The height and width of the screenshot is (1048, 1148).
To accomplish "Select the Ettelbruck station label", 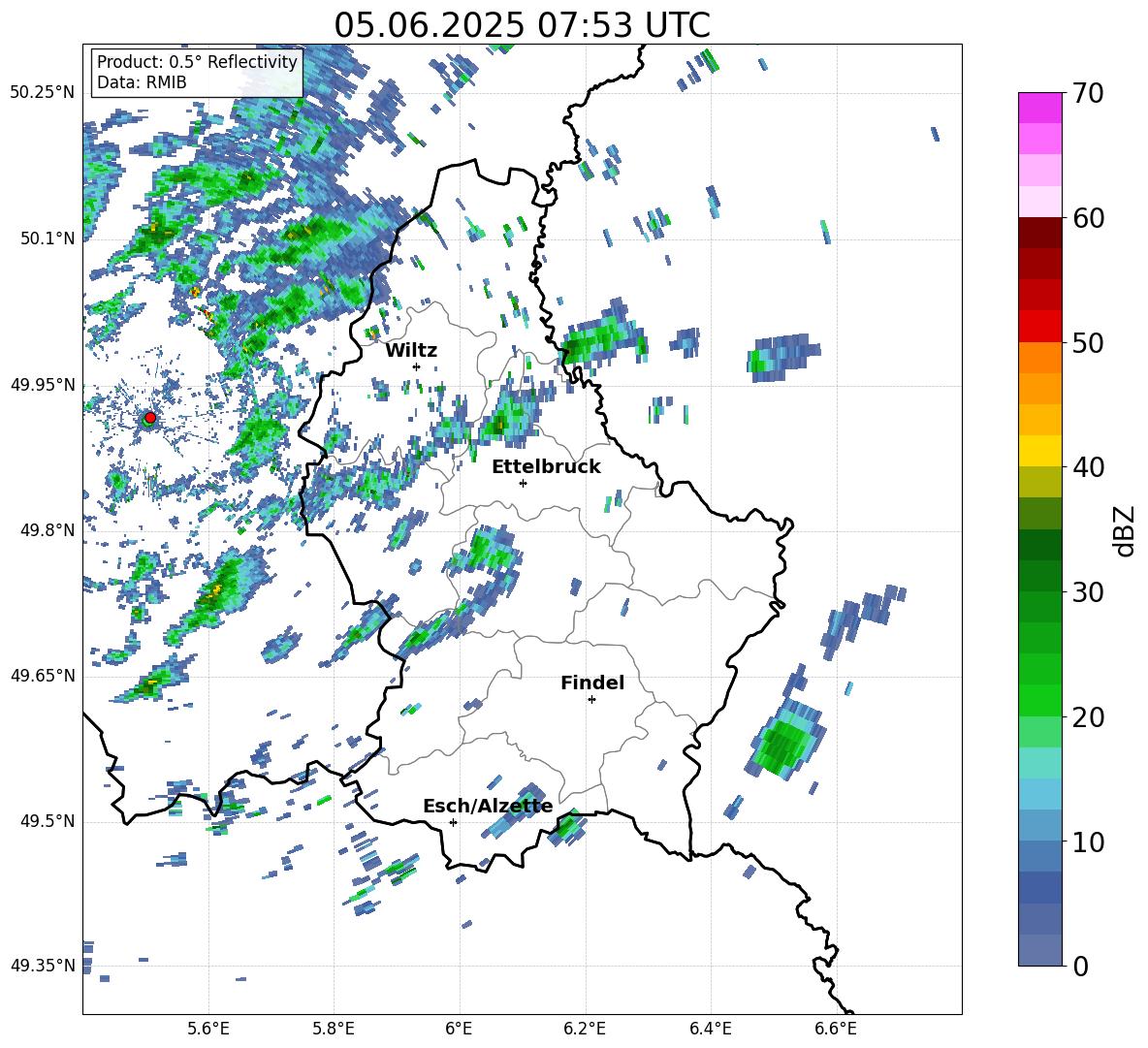I will click(546, 467).
